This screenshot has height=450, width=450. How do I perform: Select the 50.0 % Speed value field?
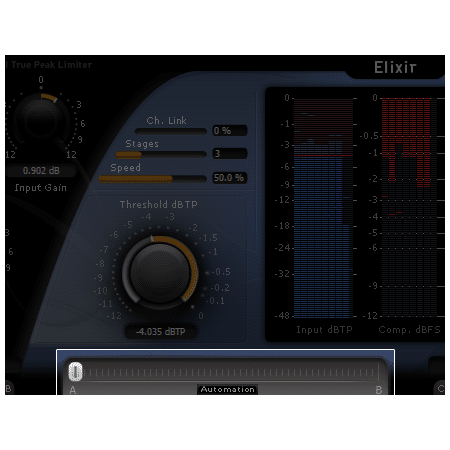(230, 178)
